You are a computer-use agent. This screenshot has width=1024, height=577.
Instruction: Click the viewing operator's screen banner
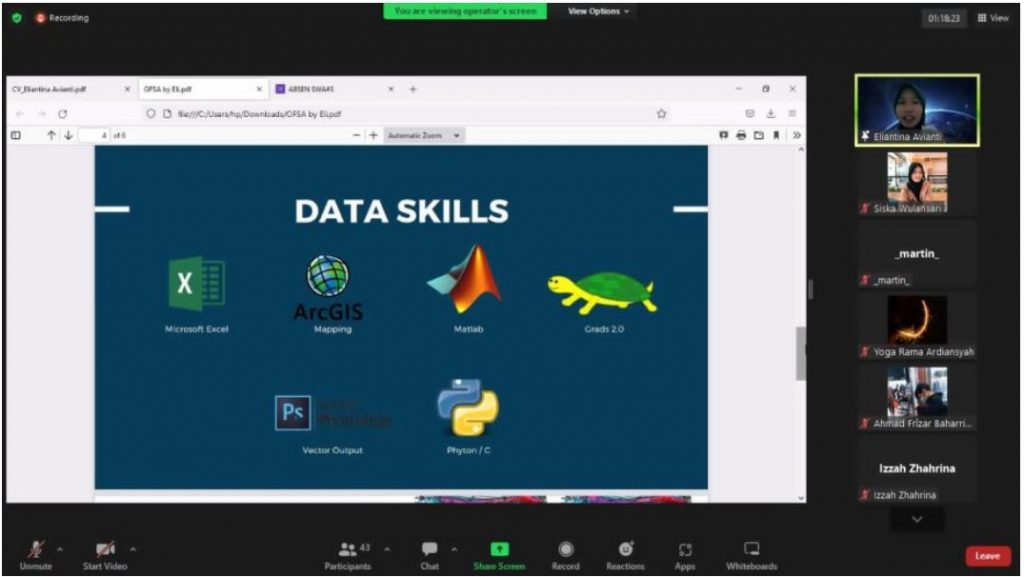pos(465,11)
